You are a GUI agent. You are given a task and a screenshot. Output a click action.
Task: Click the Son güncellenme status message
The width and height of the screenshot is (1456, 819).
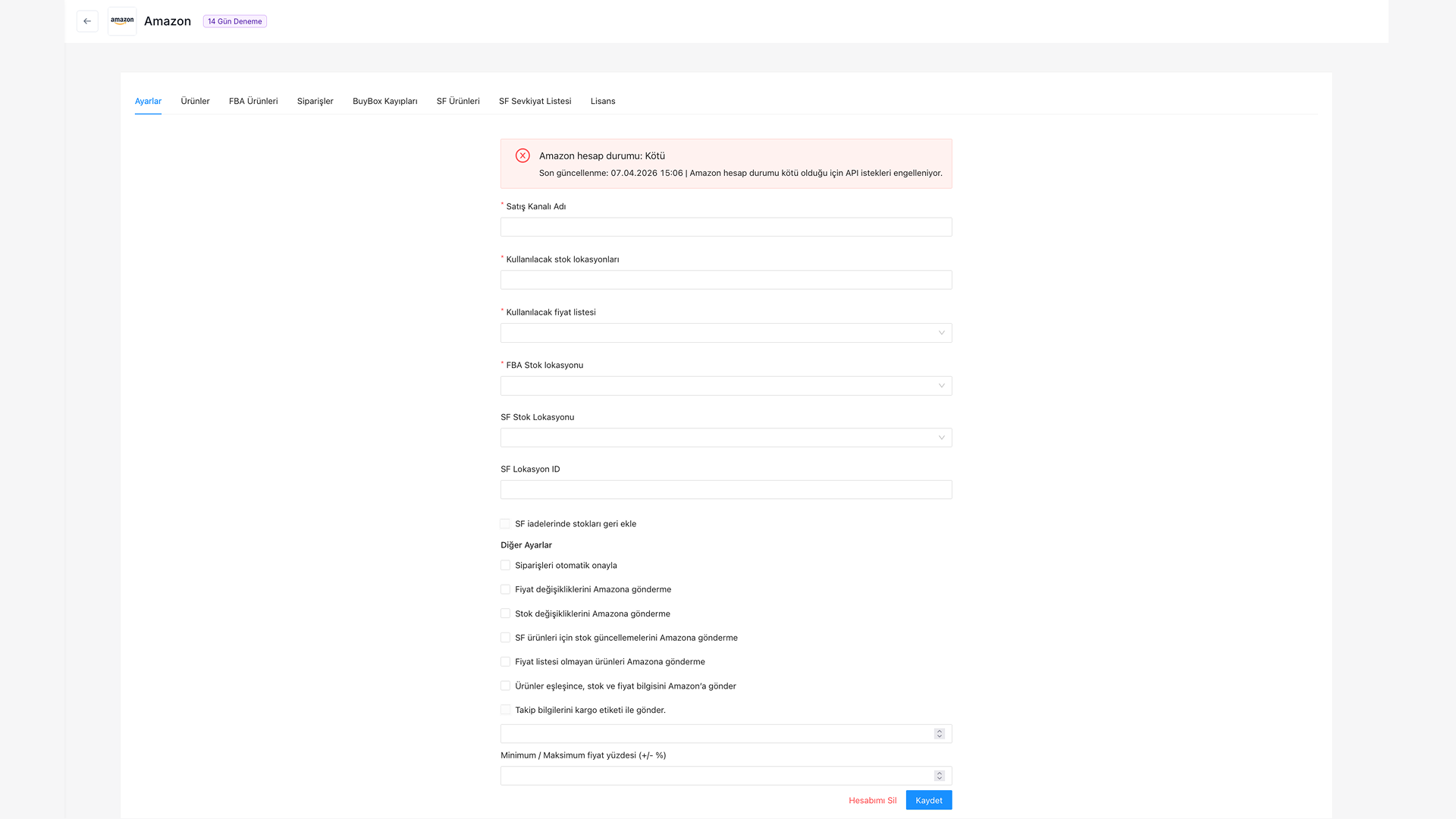(x=741, y=173)
